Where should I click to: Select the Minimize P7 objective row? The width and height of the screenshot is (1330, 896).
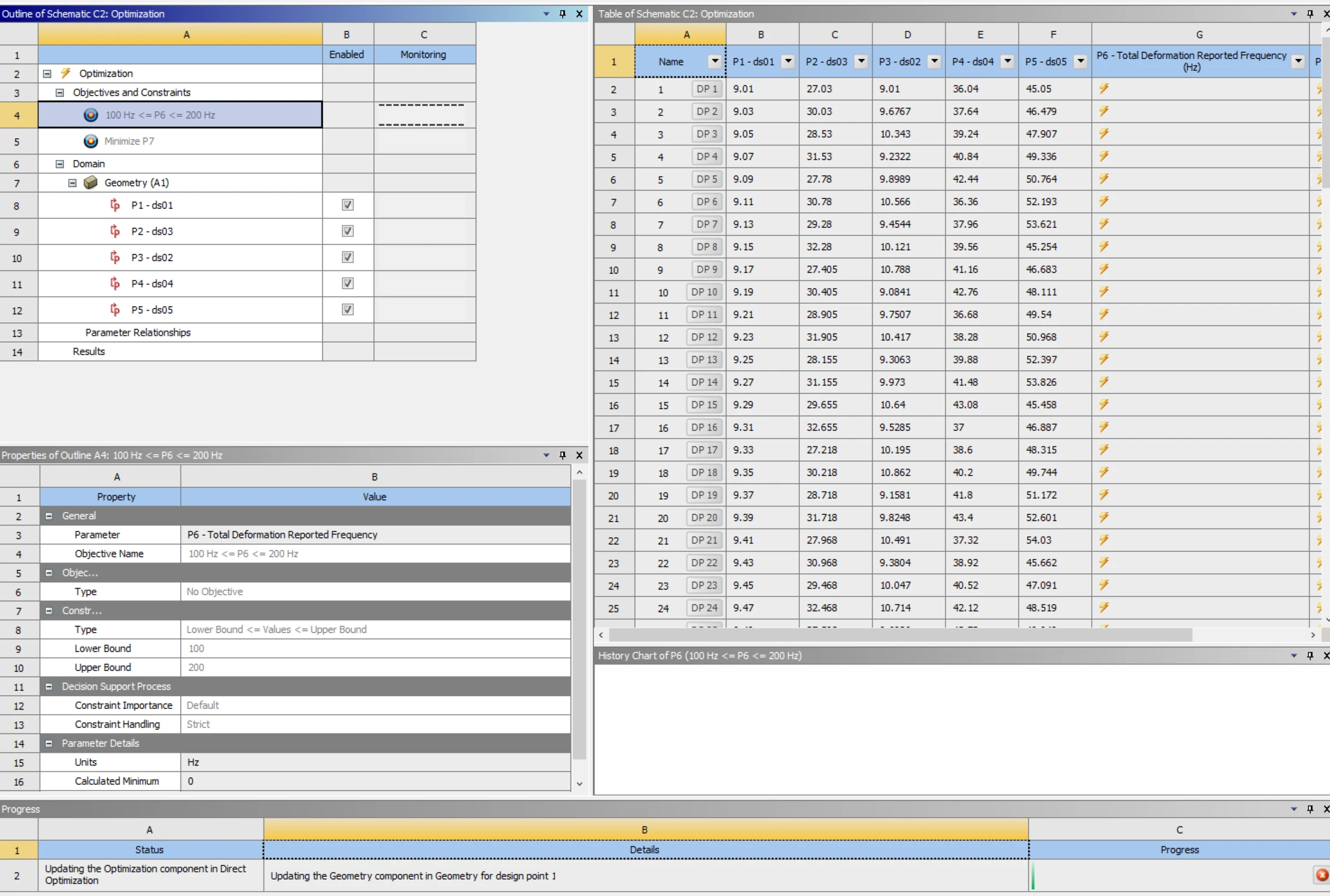(x=180, y=141)
